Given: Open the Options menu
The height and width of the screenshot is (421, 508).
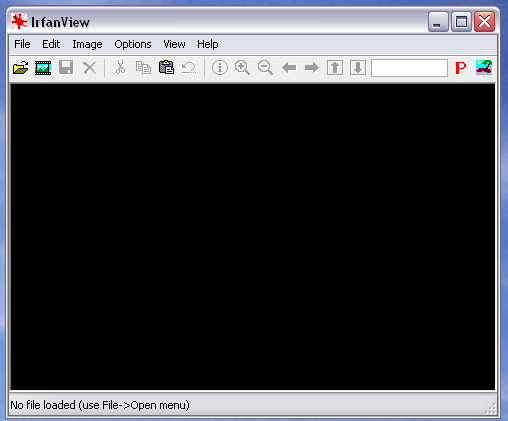Looking at the screenshot, I should (x=133, y=44).
